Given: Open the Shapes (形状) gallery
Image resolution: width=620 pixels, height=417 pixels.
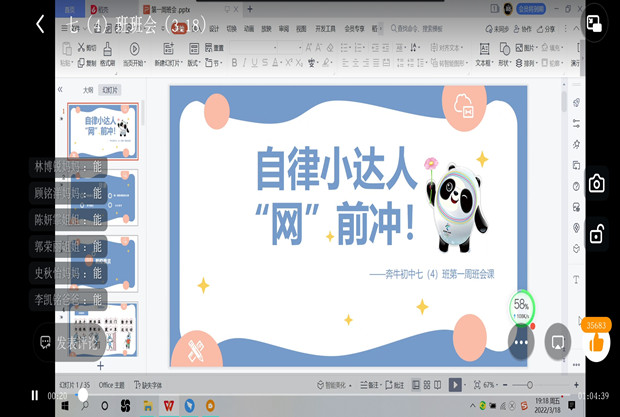Looking at the screenshot, I should pyautogui.click(x=504, y=55).
